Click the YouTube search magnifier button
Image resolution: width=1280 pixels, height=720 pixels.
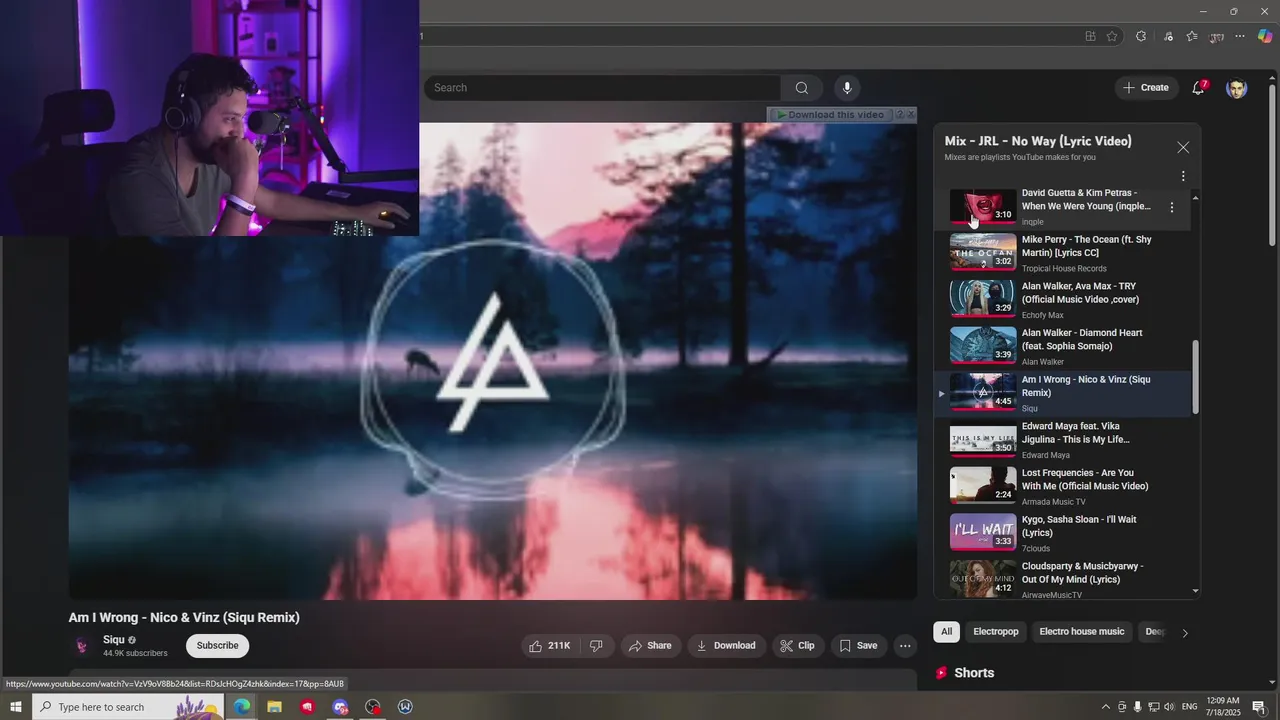point(801,88)
